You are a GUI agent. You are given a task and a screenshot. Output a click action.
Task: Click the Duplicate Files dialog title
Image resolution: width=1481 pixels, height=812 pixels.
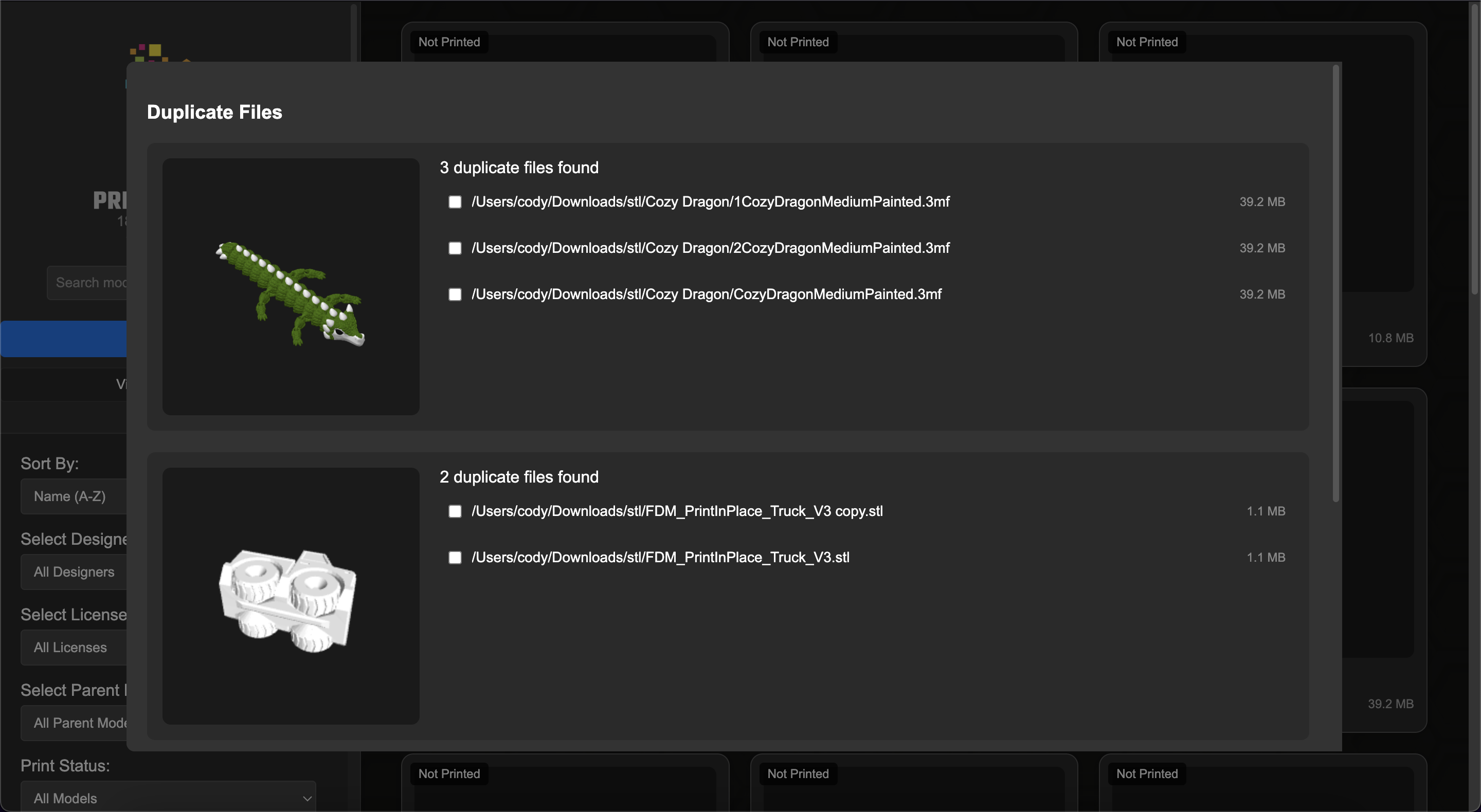214,112
